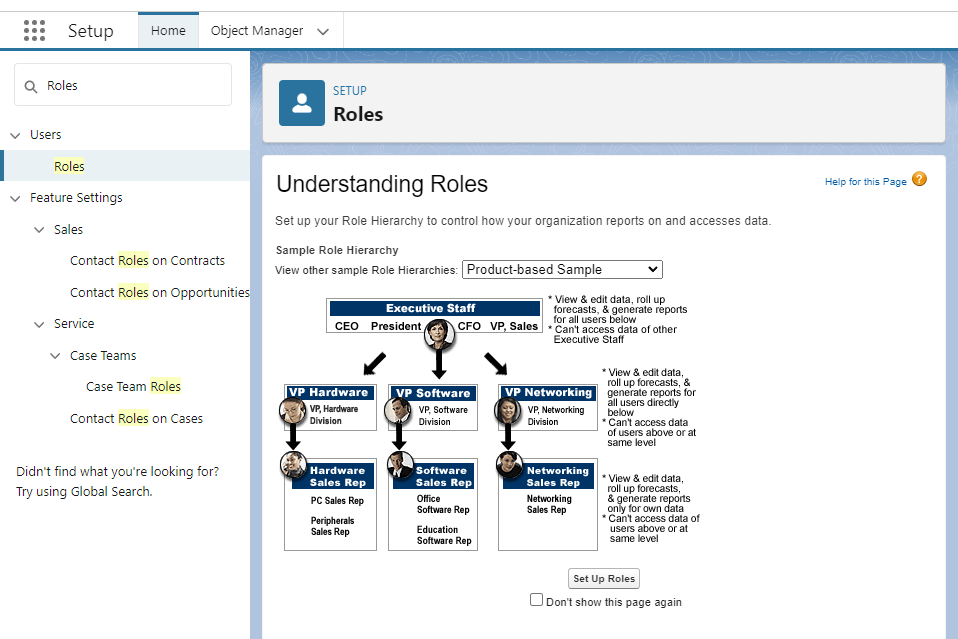Screen dimensions: 958x639
Task: Click the VP Hardware heading in diagram
Action: [329, 392]
